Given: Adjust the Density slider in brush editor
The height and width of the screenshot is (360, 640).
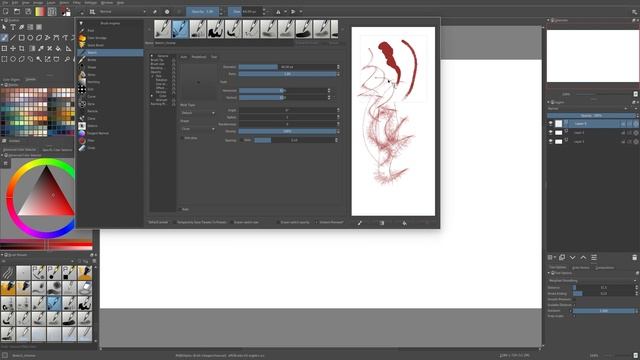Looking at the screenshot, I should [x=287, y=131].
